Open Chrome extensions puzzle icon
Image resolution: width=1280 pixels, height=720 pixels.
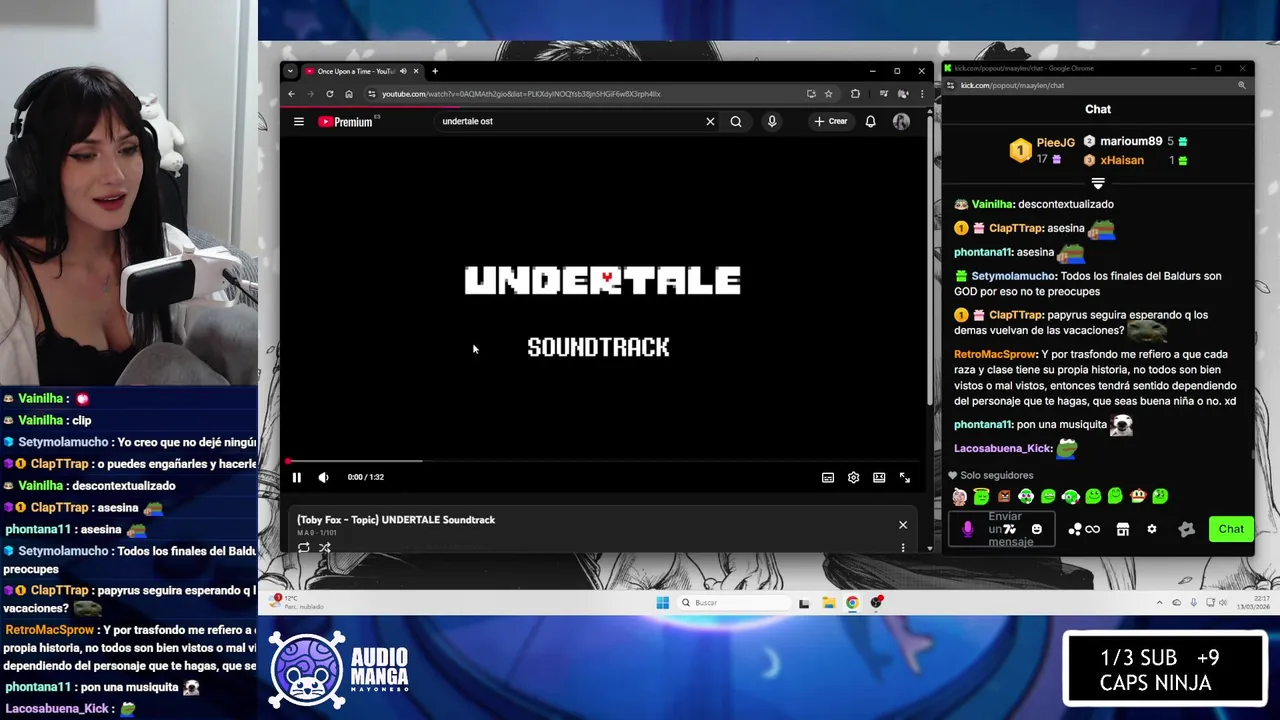click(x=855, y=94)
